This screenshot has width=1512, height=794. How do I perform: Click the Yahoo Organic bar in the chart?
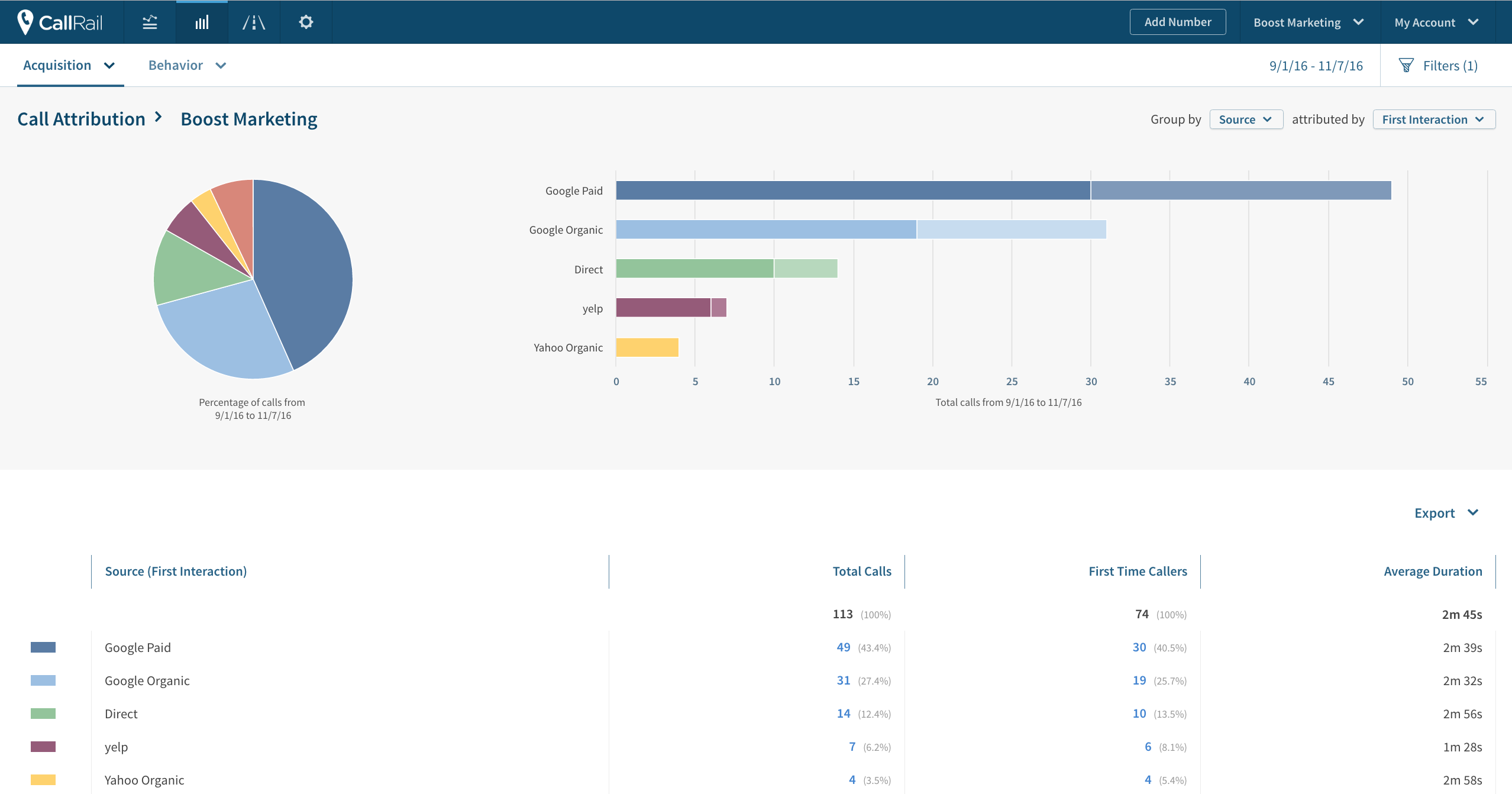pyautogui.click(x=647, y=347)
